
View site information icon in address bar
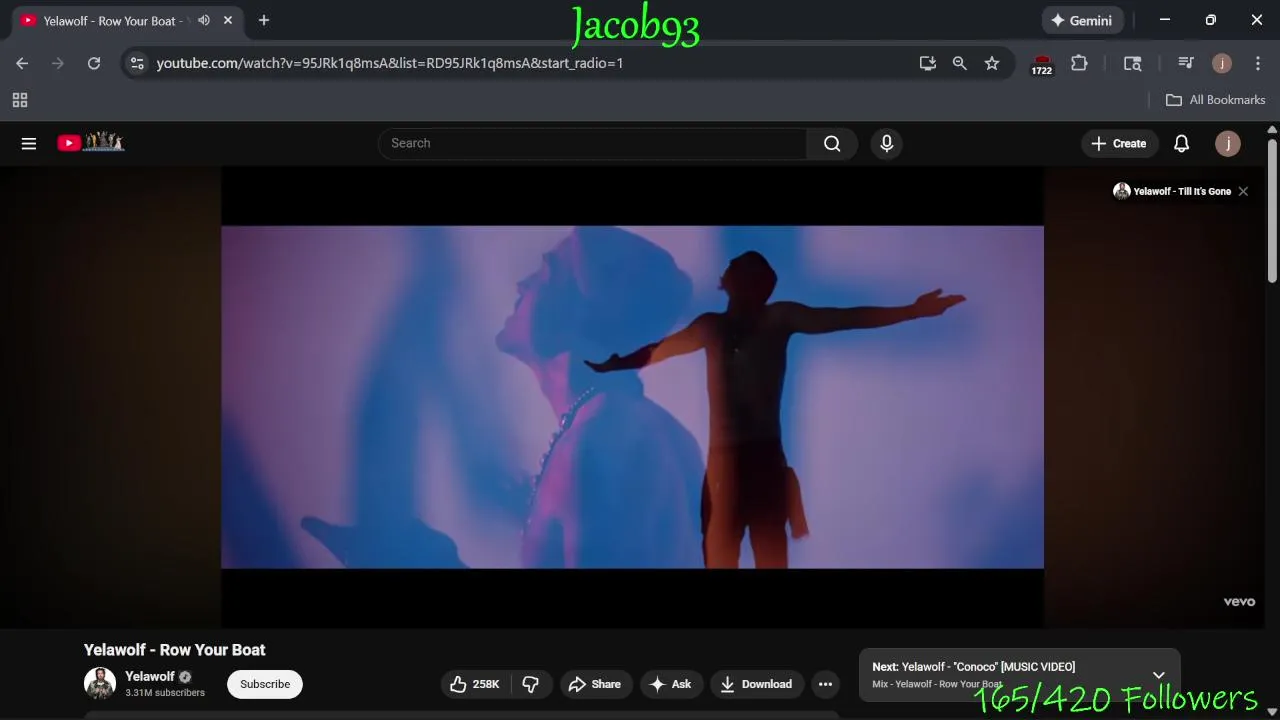coord(137,63)
